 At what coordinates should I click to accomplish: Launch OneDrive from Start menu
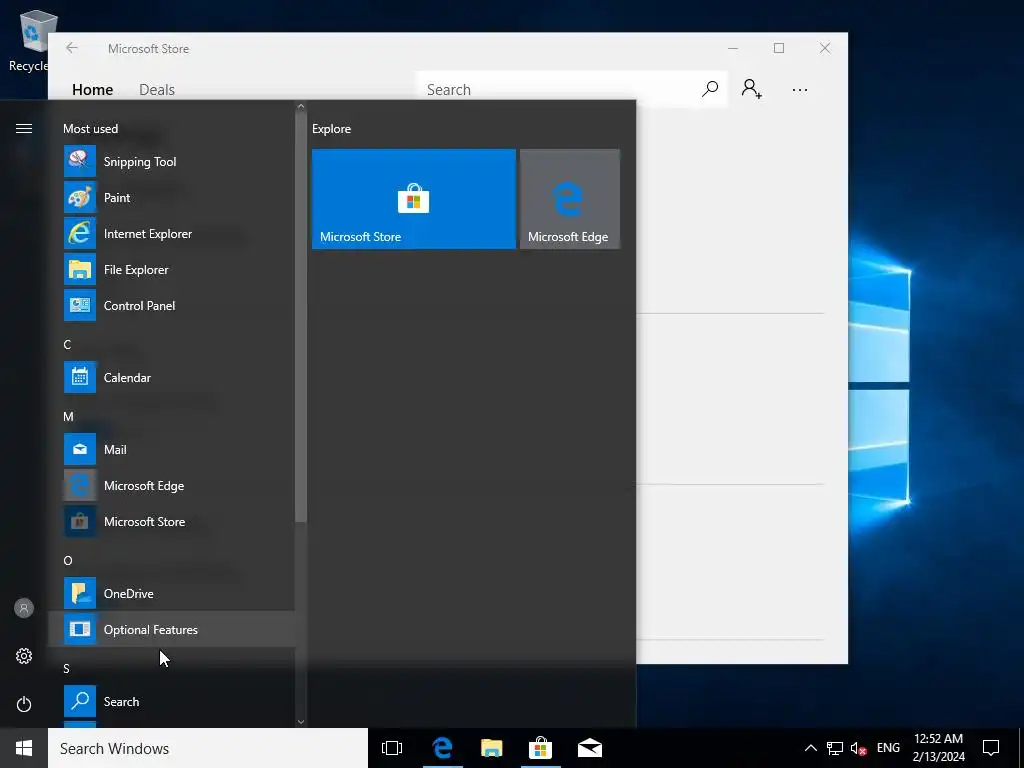(171, 593)
